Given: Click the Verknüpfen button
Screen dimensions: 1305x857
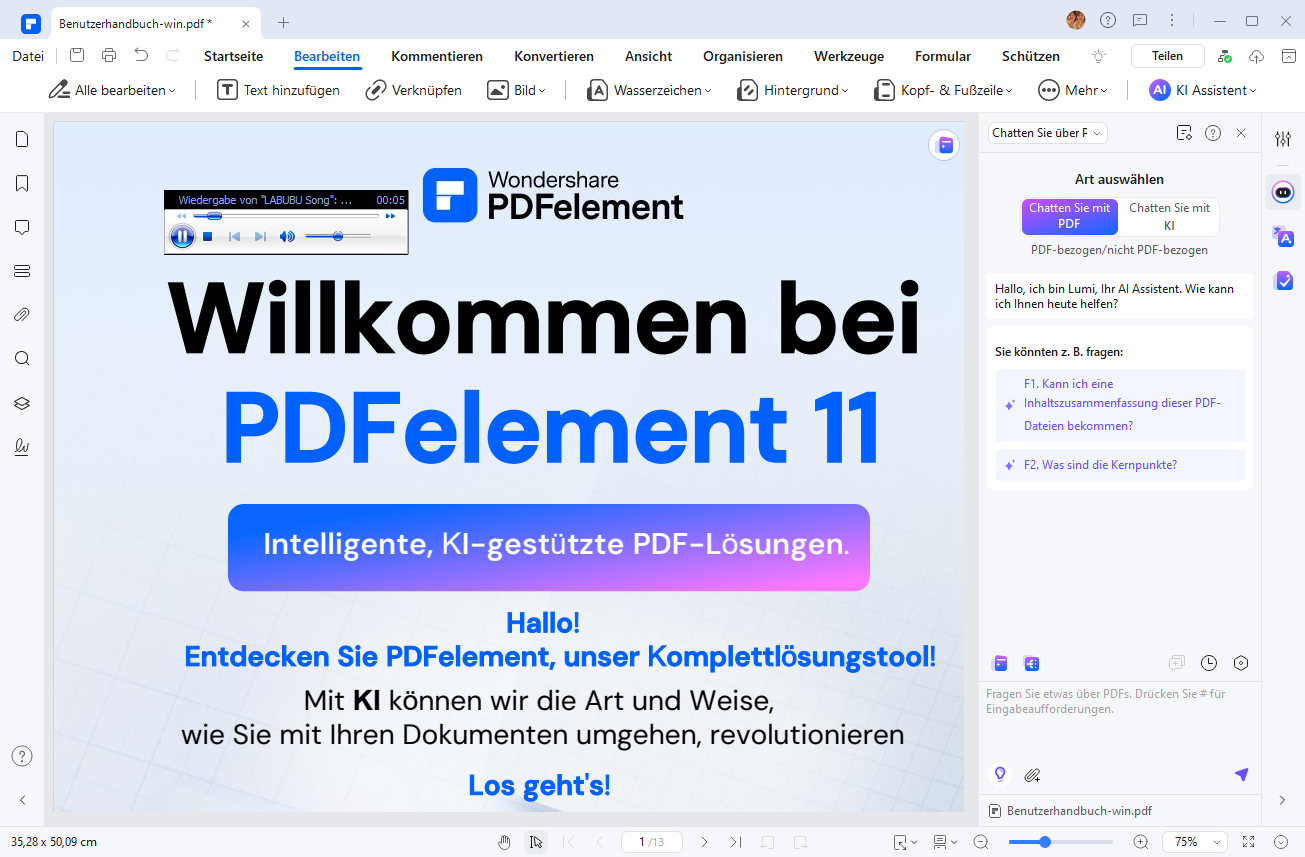Looking at the screenshot, I should (413, 90).
